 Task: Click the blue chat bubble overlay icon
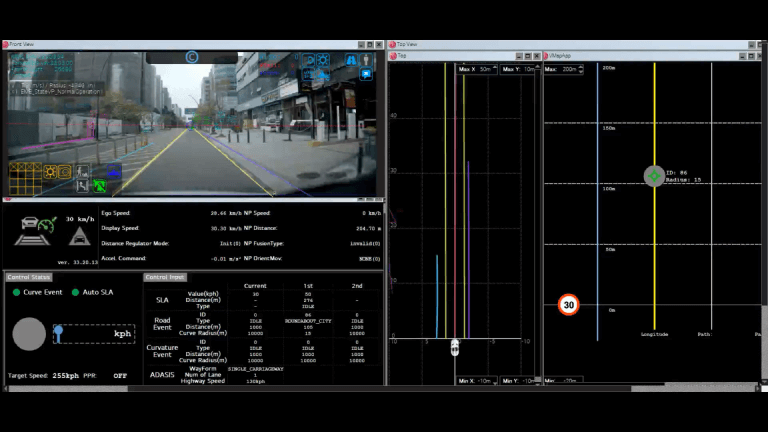click(366, 73)
